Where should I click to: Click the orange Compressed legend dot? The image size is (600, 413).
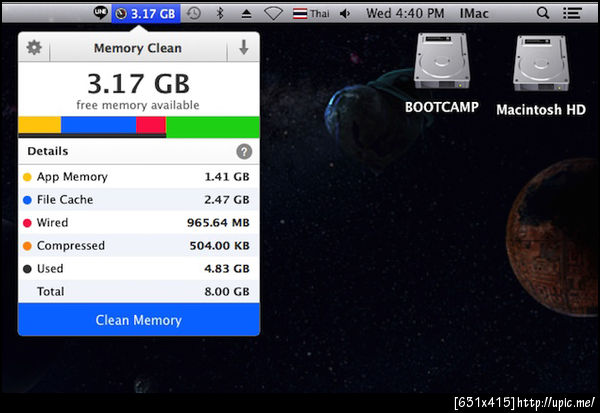[x=27, y=246]
